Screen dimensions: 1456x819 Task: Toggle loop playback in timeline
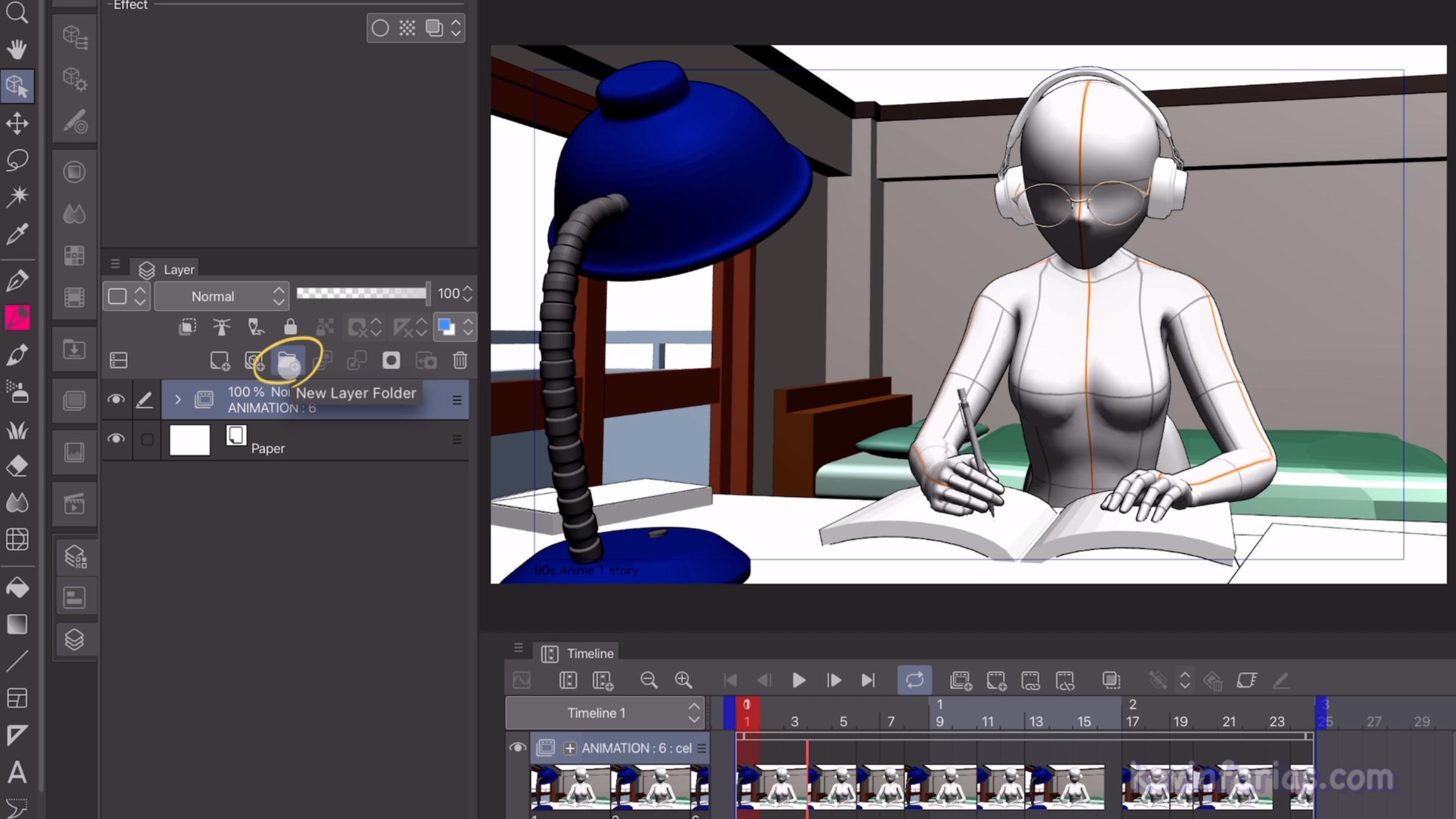[x=914, y=680]
